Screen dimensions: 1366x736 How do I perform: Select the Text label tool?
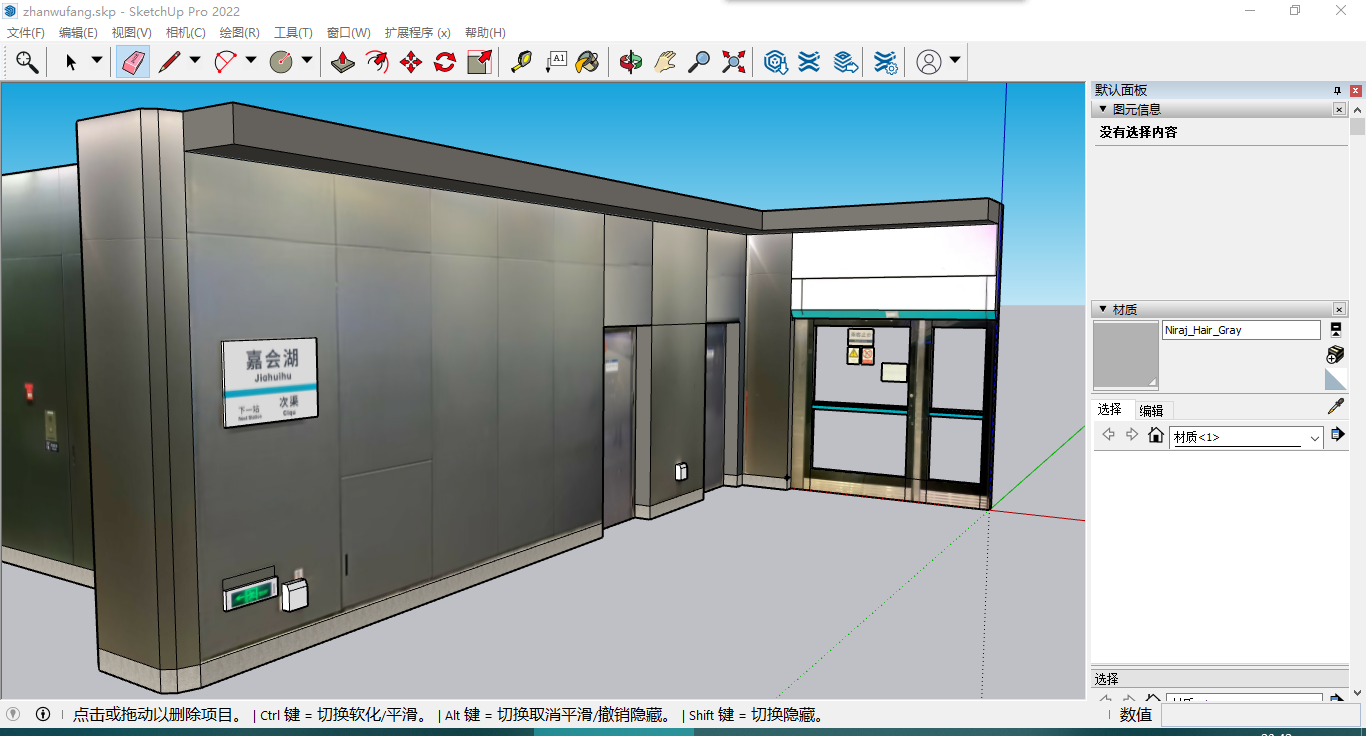[x=555, y=62]
